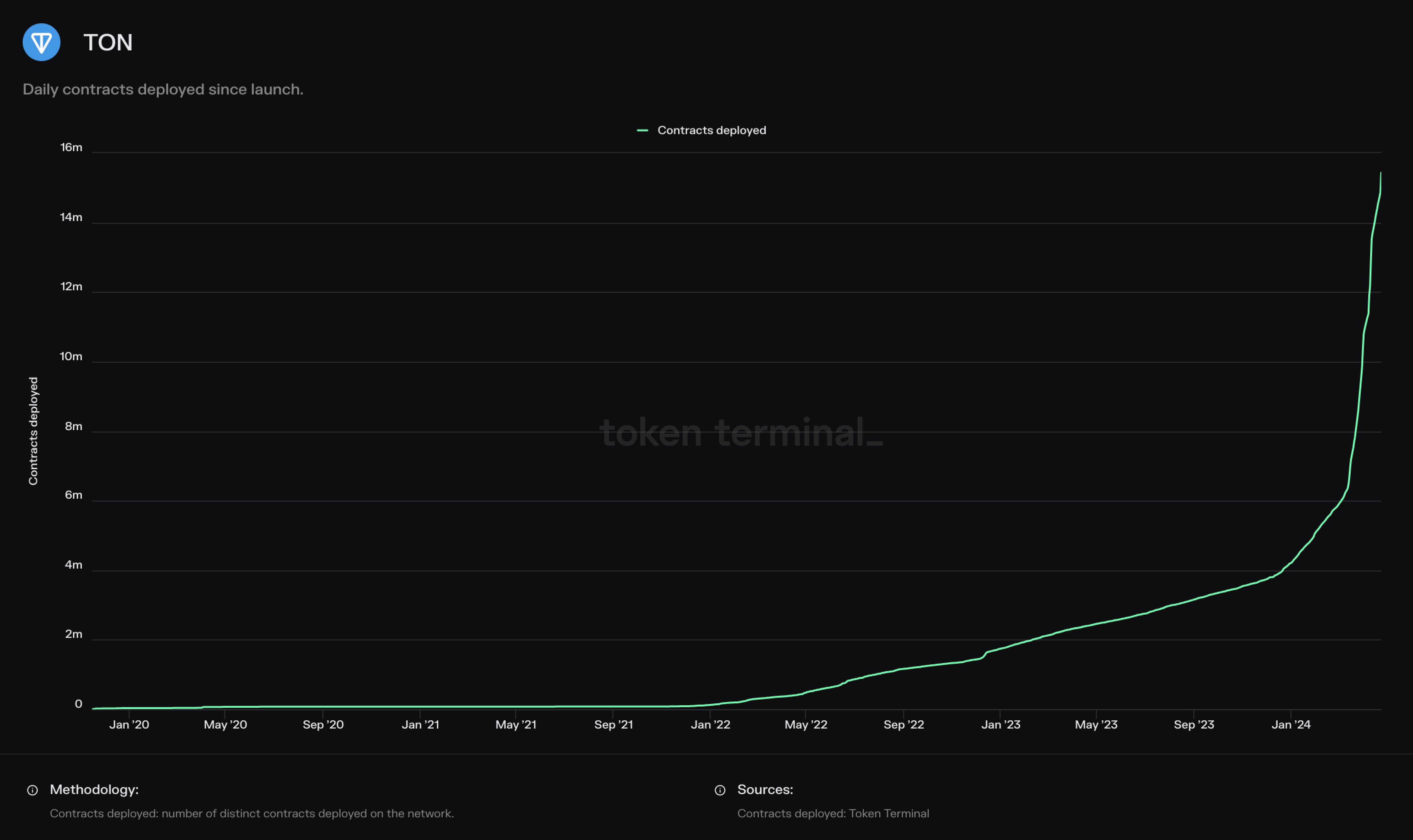Click the May '21 x-axis label
This screenshot has height=840, width=1413.
point(515,724)
